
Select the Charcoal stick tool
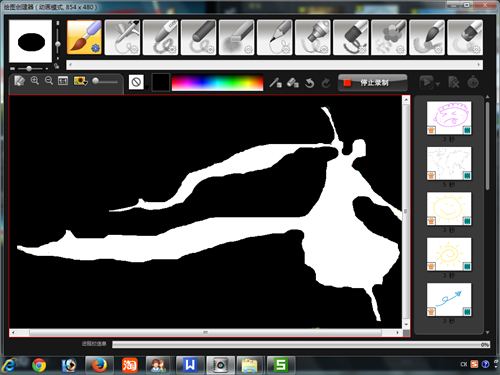[198, 37]
